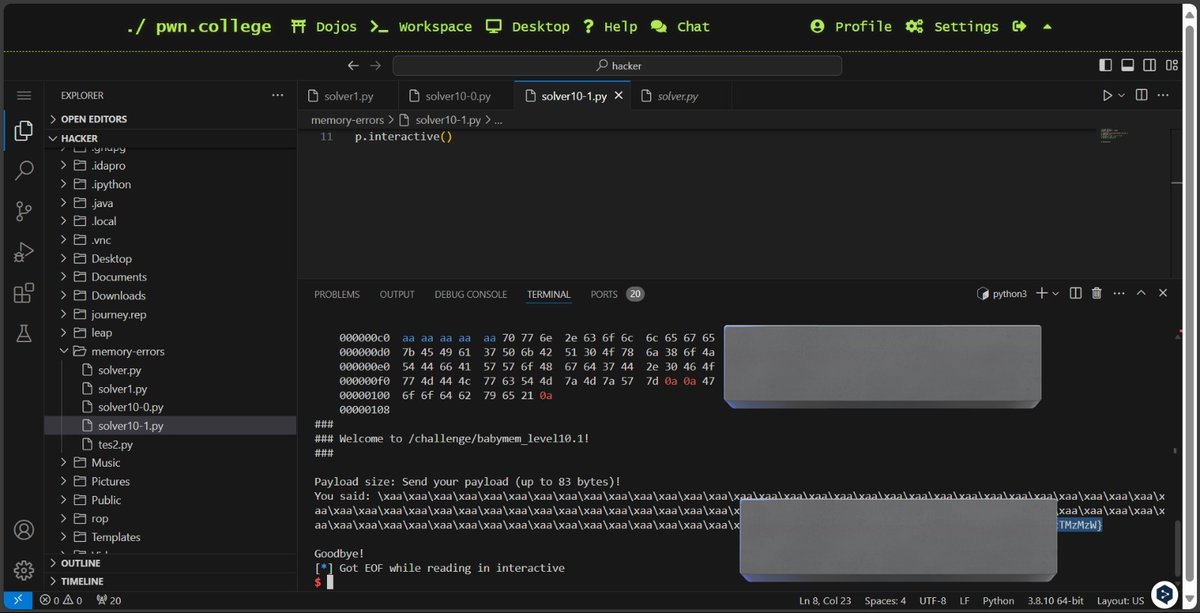Open Chat in pwn.college navbar
The image size is (1200, 613).
click(x=680, y=26)
